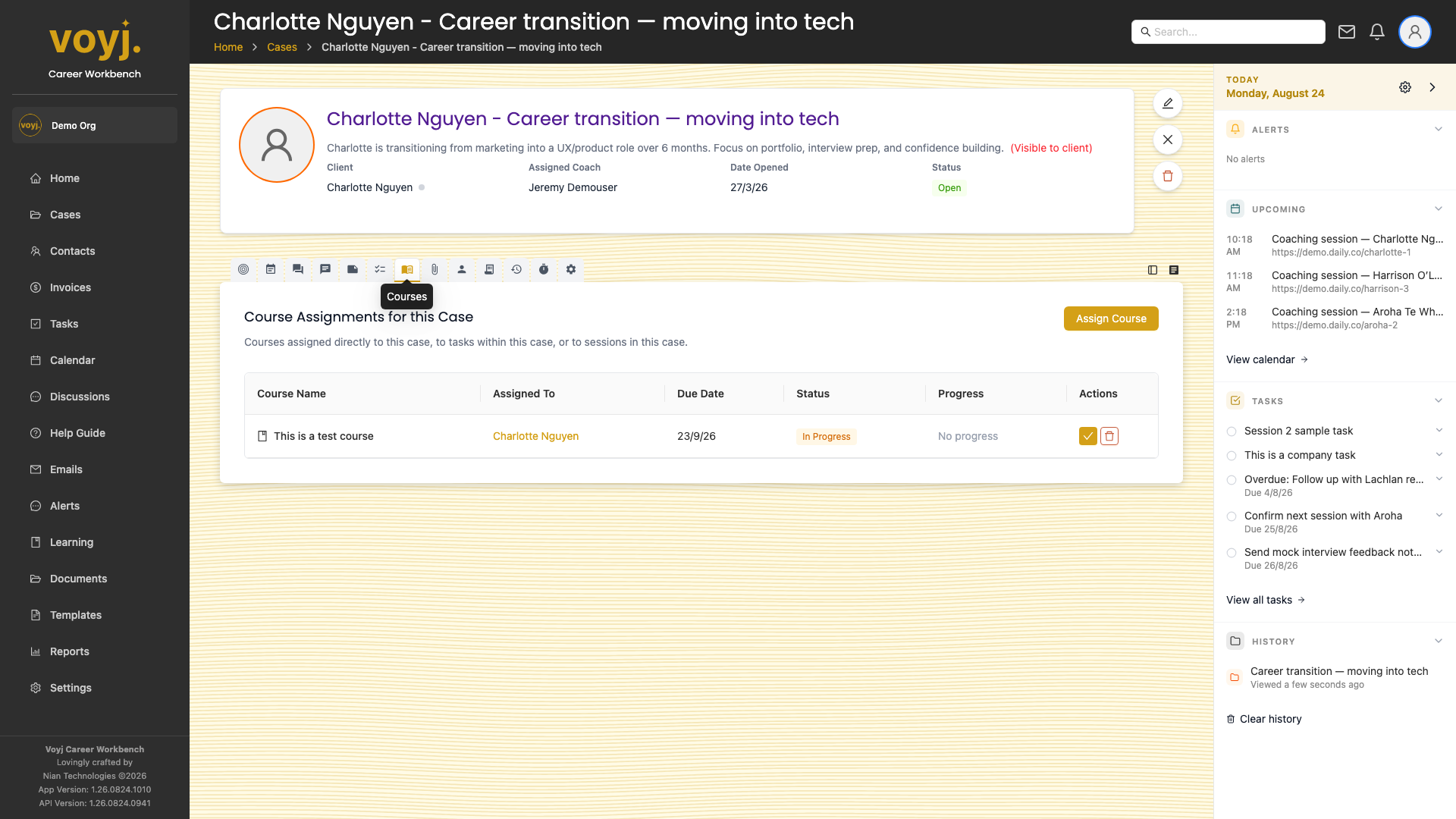This screenshot has height=819, width=1456.
Task: Open Learning in the sidebar
Action: [71, 542]
